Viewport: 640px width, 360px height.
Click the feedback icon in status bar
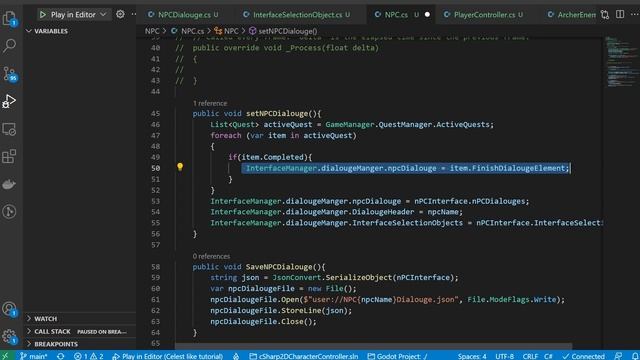[618, 356]
